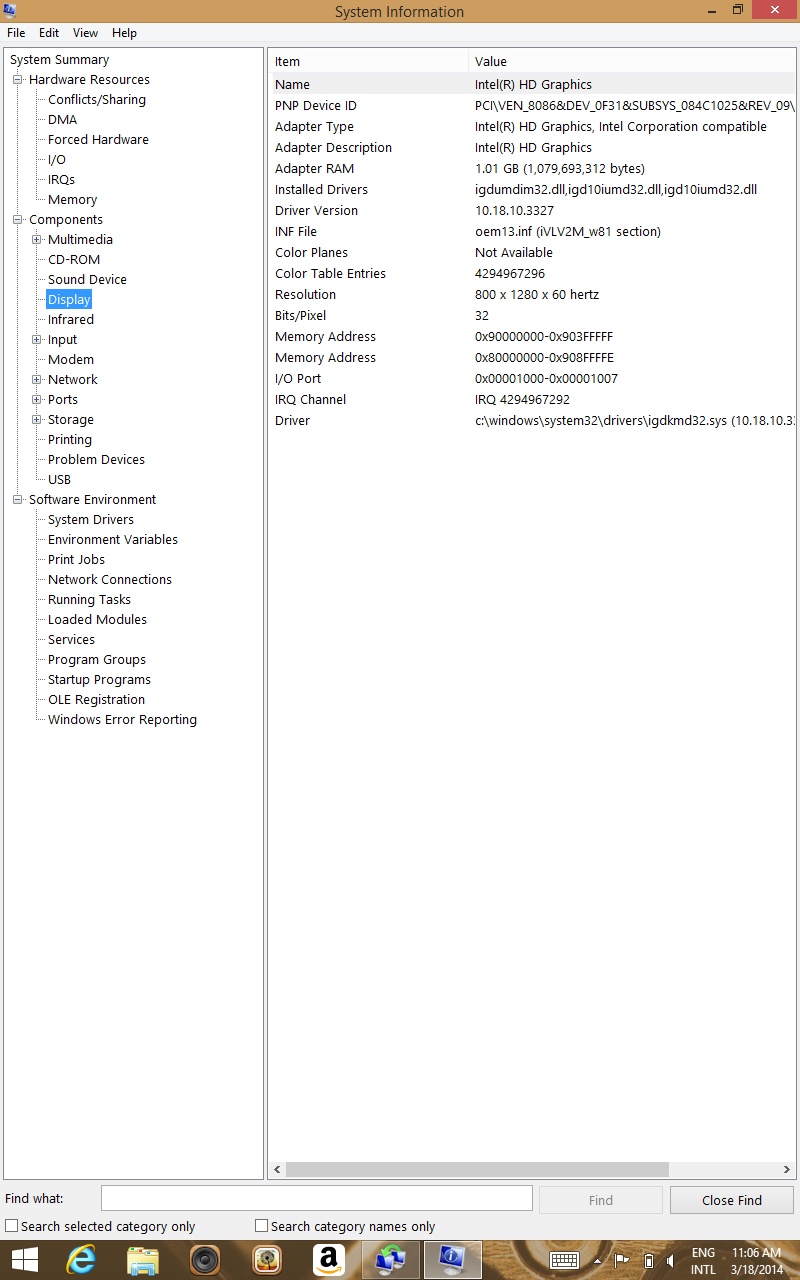The height and width of the screenshot is (1280, 800).
Task: Click the horizontal scrollbar right arrow
Action: tap(787, 1169)
